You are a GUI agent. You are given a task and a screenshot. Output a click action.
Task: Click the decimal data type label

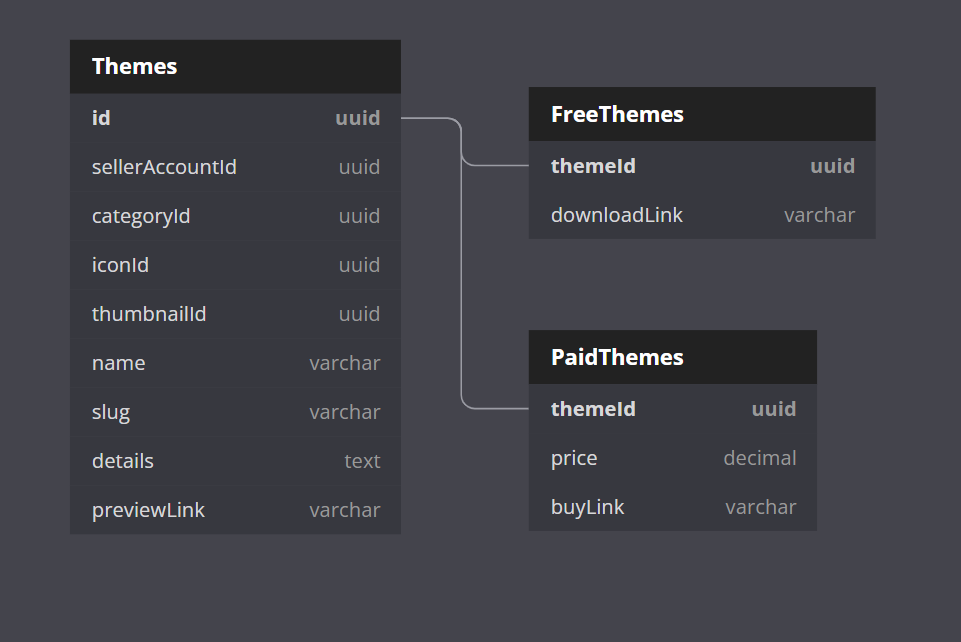pos(760,458)
